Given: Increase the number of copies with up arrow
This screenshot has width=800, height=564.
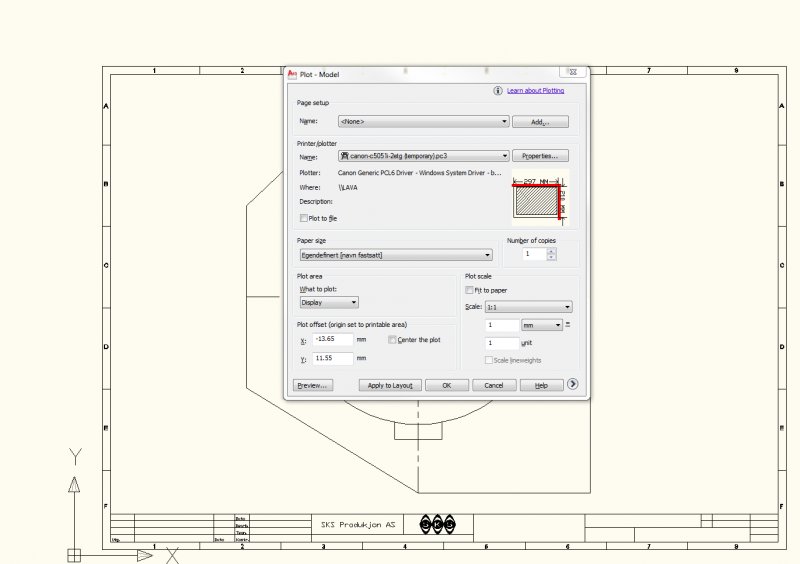Looking at the screenshot, I should click(551, 251).
